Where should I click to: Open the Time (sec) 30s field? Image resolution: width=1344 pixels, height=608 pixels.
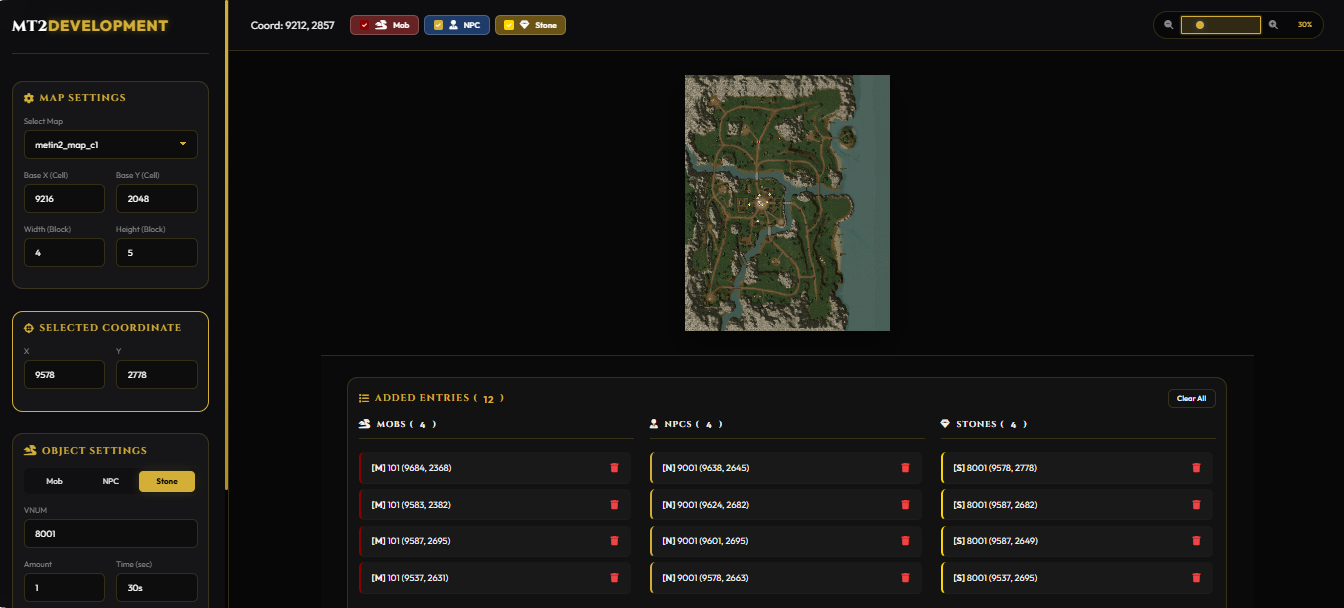coord(156,588)
